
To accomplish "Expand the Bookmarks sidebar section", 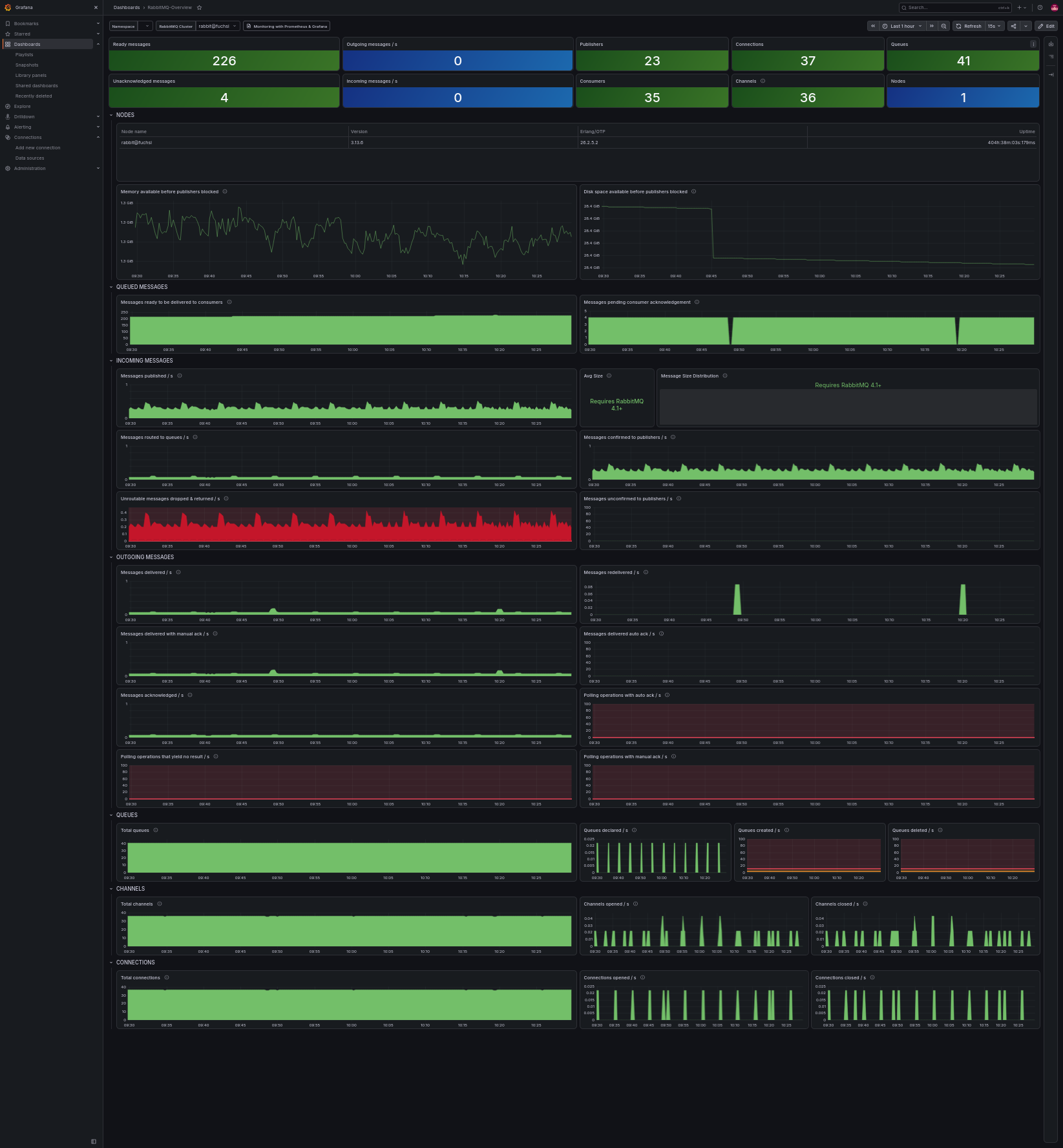I will [98, 23].
